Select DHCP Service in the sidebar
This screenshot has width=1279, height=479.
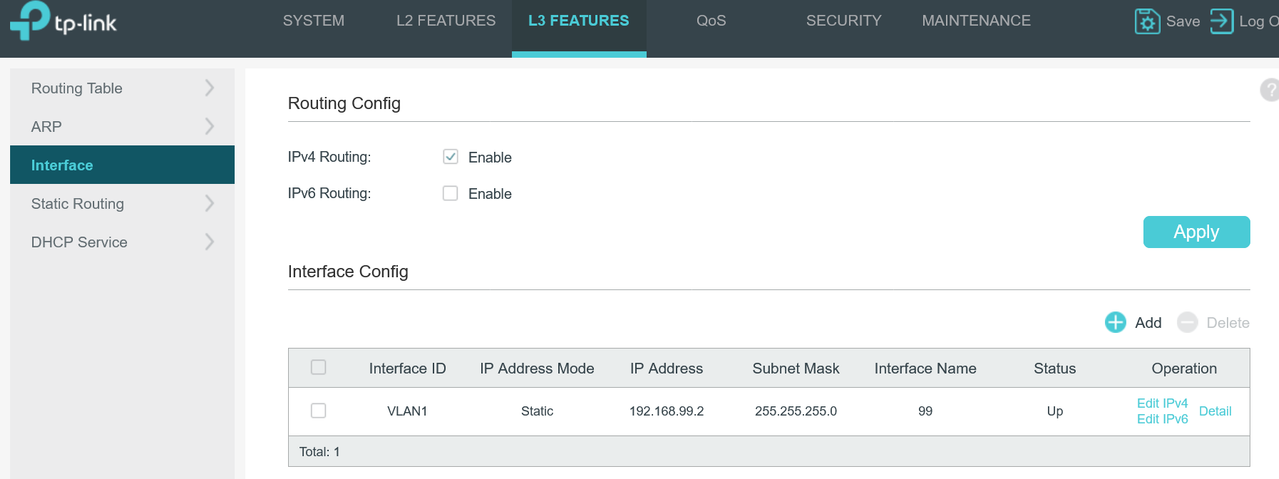122,241
